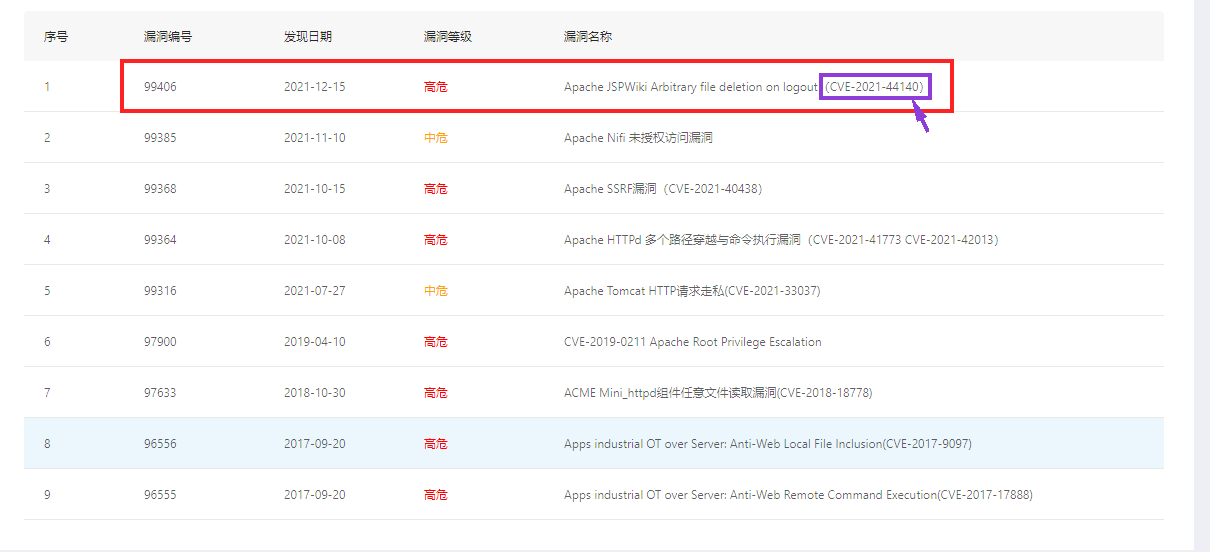Click the date 2021-07-27
This screenshot has height=552, width=1210.
coord(315,291)
